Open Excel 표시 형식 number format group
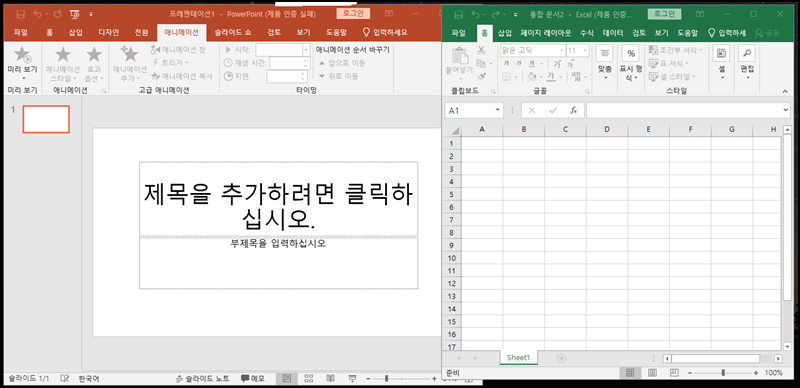This screenshot has width=800, height=388. click(x=631, y=63)
